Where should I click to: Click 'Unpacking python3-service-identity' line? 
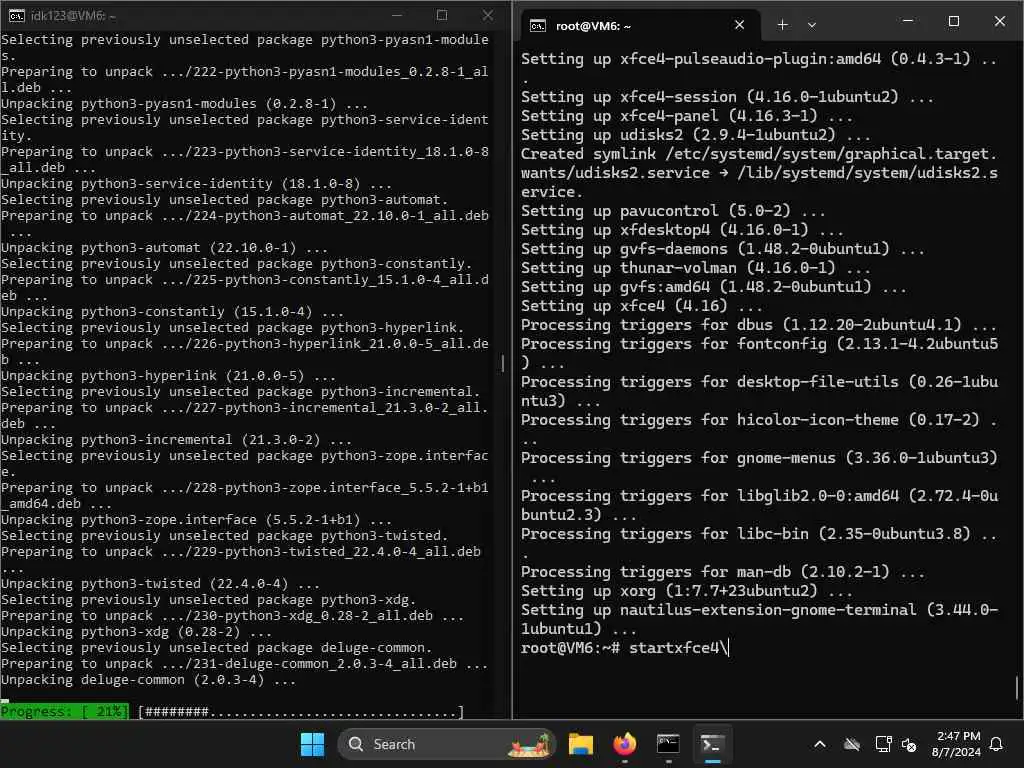pos(196,184)
